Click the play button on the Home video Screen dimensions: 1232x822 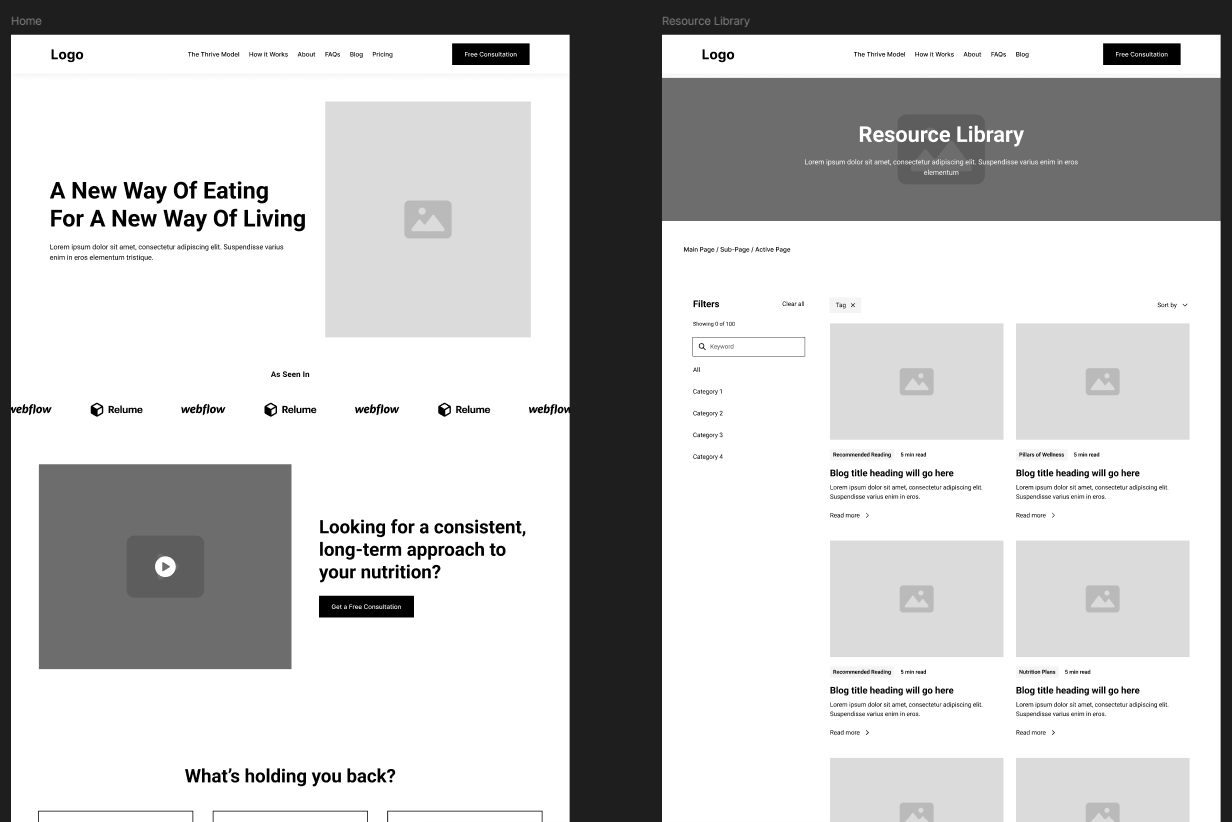pos(165,567)
